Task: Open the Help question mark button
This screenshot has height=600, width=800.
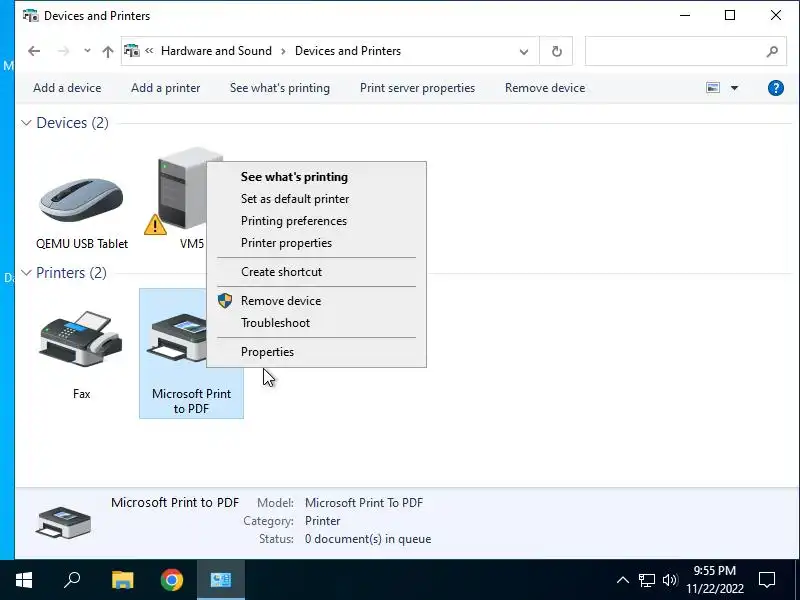Action: pos(776,88)
